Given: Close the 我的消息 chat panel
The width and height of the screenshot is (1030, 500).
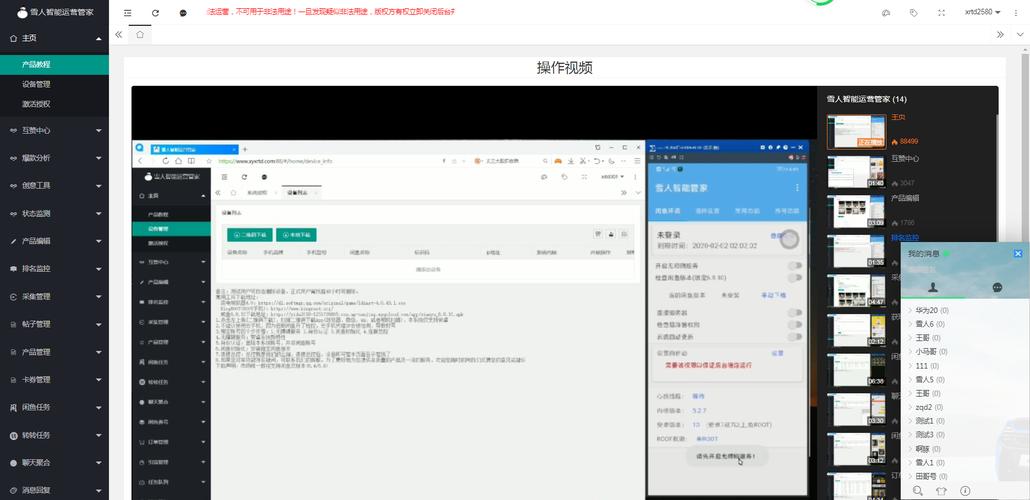Looking at the screenshot, I should click(1019, 253).
